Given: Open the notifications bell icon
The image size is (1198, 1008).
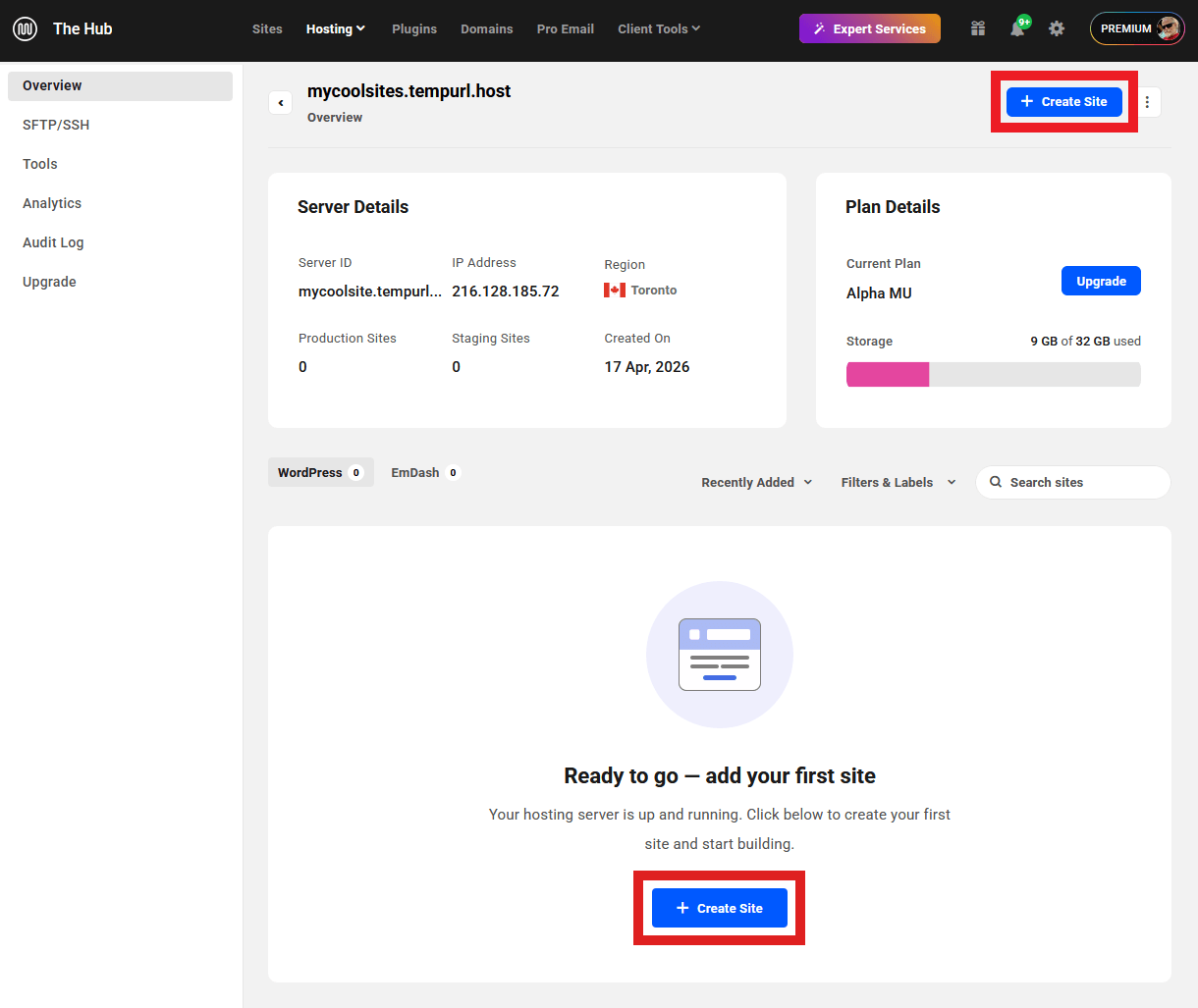Looking at the screenshot, I should tap(1017, 28).
